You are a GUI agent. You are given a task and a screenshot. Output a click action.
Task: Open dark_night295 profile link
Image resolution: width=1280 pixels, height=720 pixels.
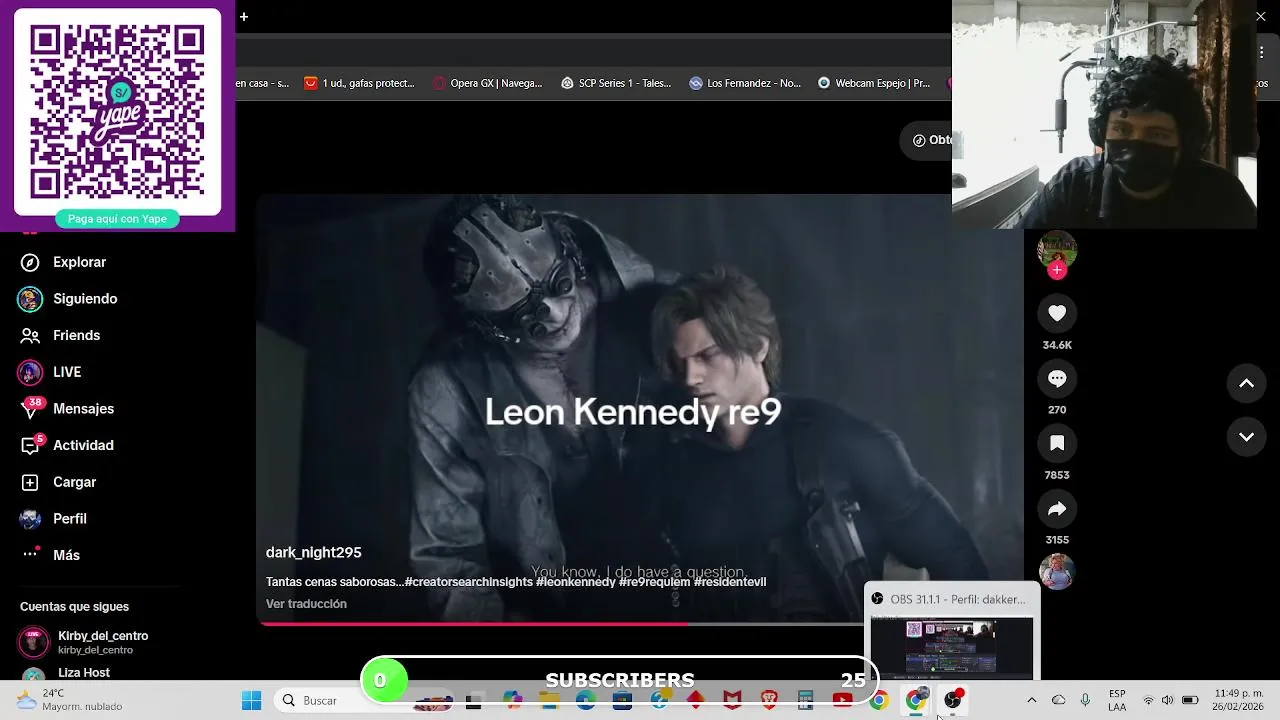[x=313, y=552]
